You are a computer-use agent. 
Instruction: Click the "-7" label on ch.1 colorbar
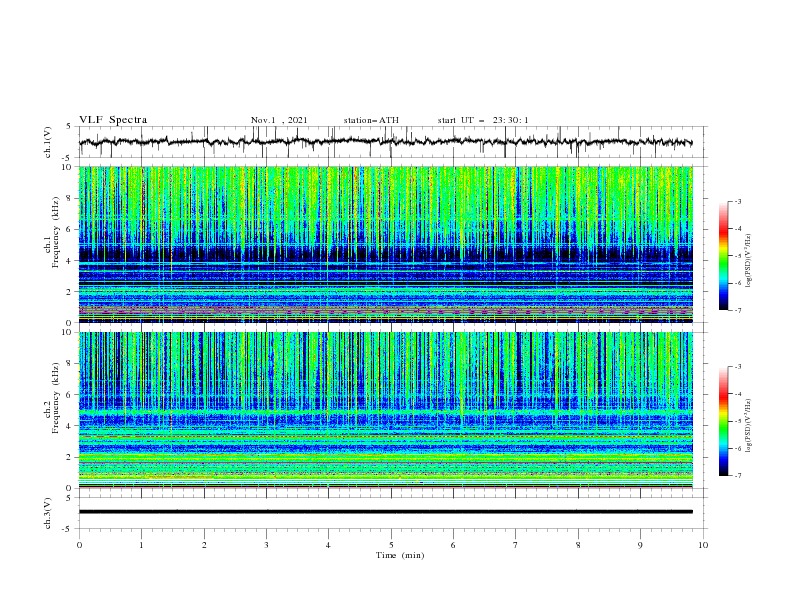point(737,310)
